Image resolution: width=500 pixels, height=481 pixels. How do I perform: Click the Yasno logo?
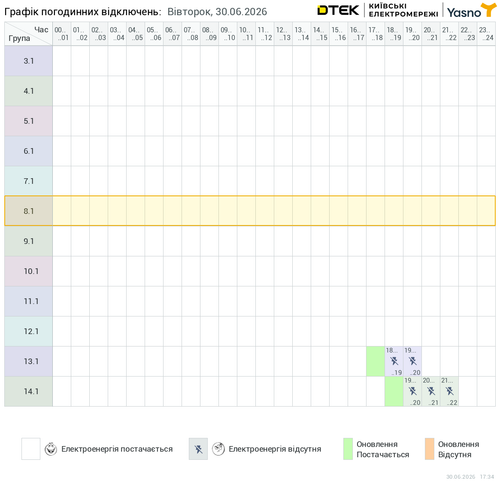click(471, 10)
